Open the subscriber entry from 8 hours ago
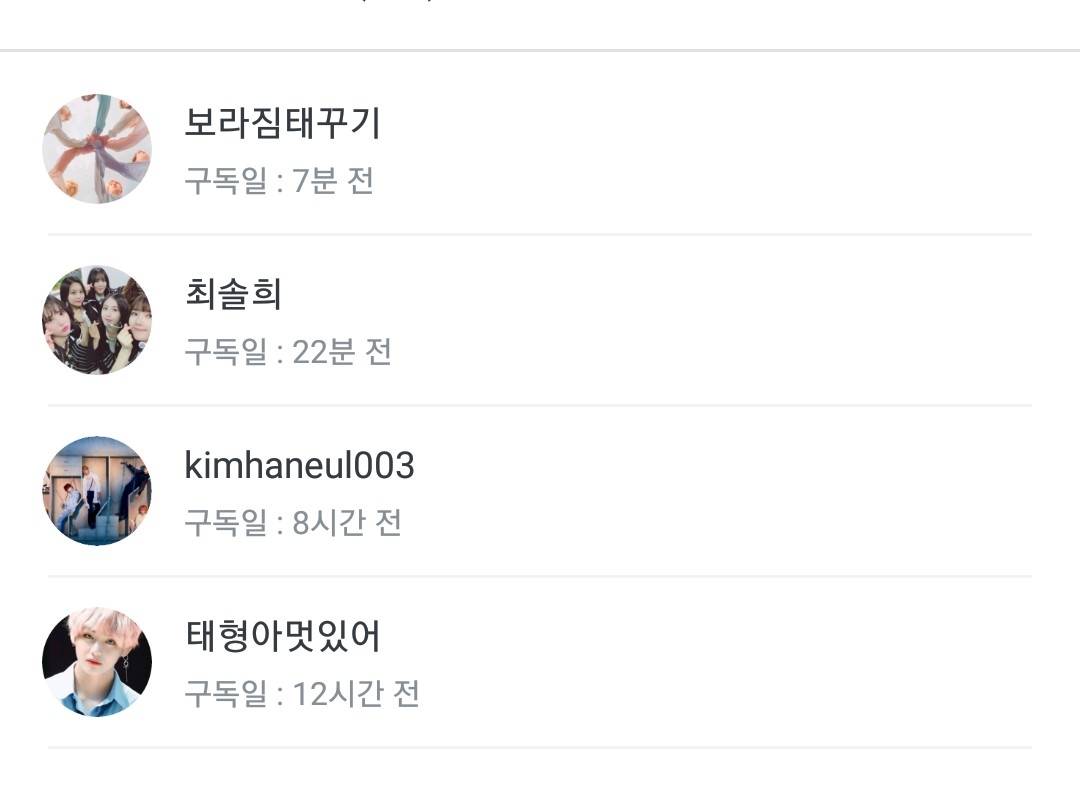This screenshot has height=810, width=1080. coord(540,492)
